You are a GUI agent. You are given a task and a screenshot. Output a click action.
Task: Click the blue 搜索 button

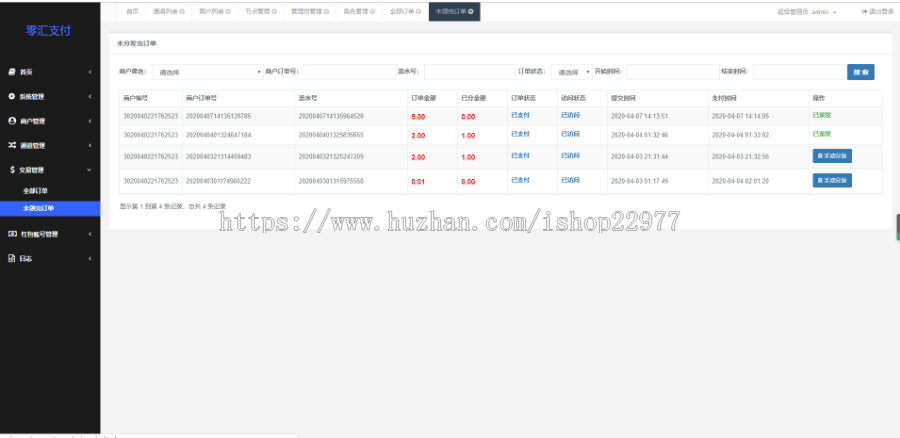point(860,72)
